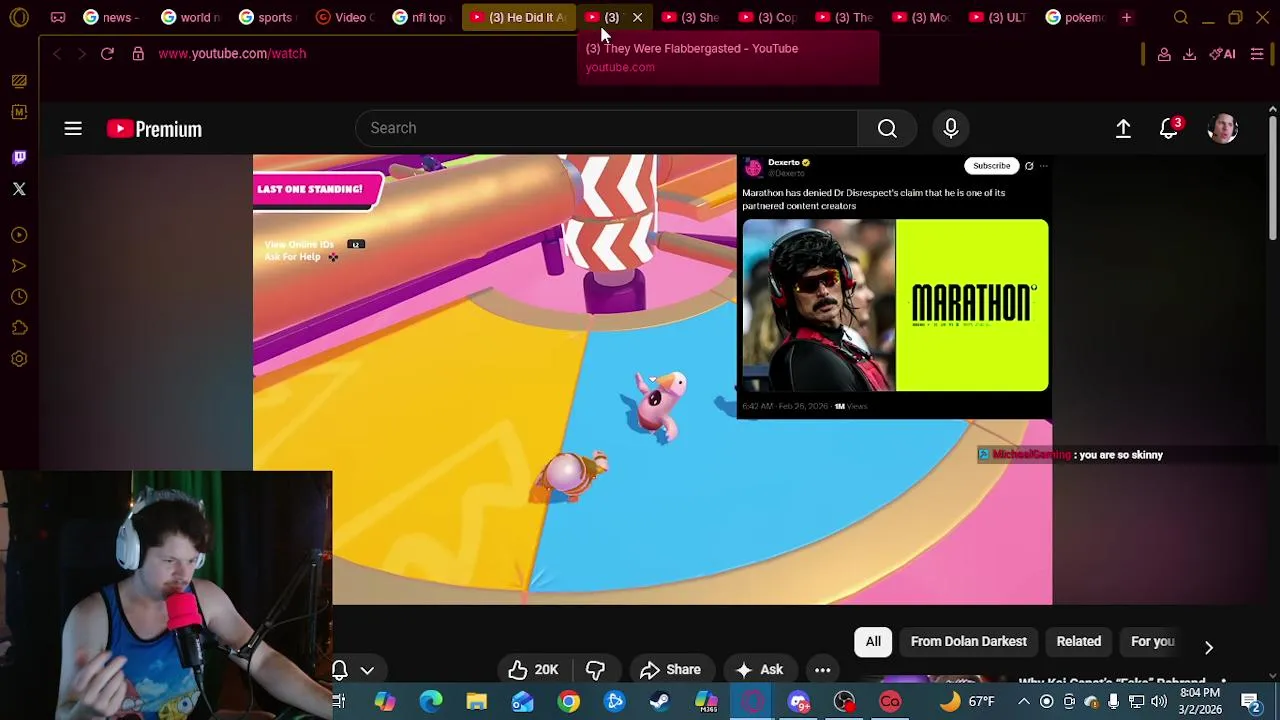Click the Subscribe button in Dexerto tweet
The width and height of the screenshot is (1280, 720).
click(x=991, y=166)
